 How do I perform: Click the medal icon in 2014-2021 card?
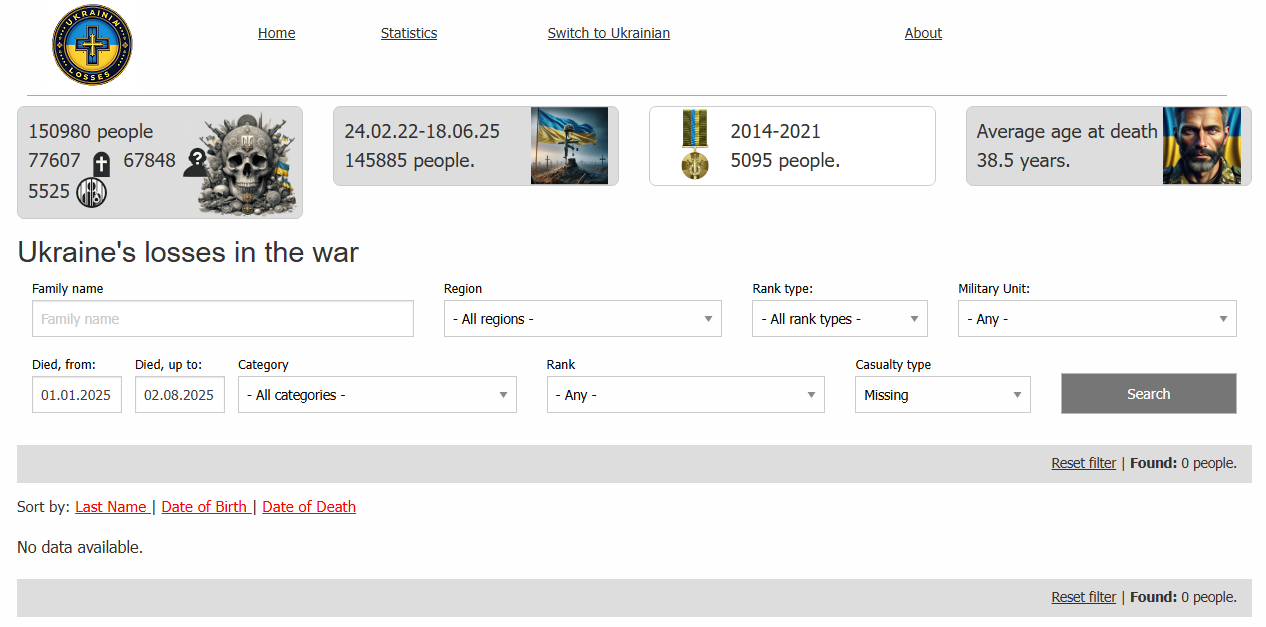pos(694,145)
